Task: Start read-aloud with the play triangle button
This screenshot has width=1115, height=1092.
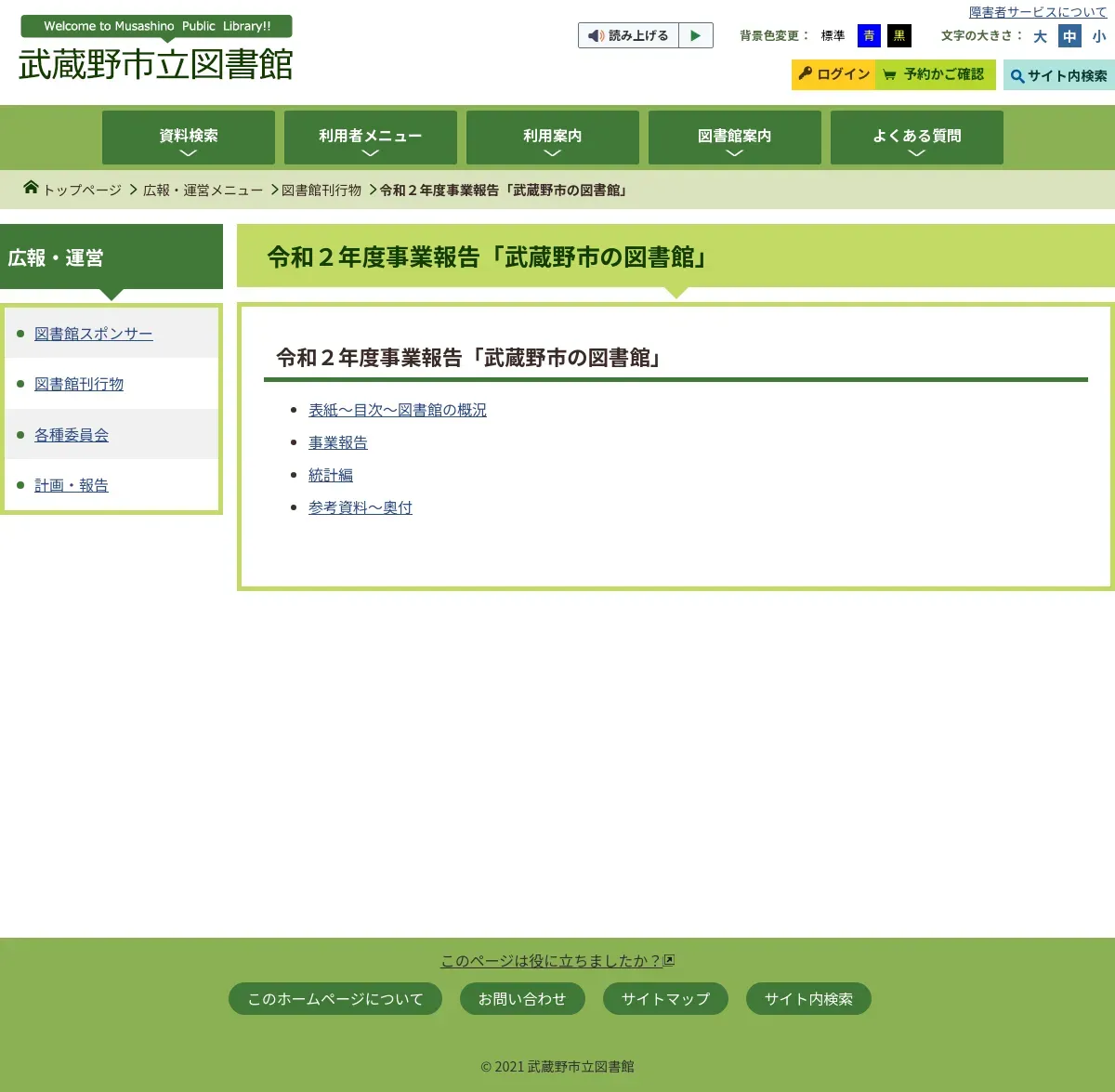Action: (696, 35)
